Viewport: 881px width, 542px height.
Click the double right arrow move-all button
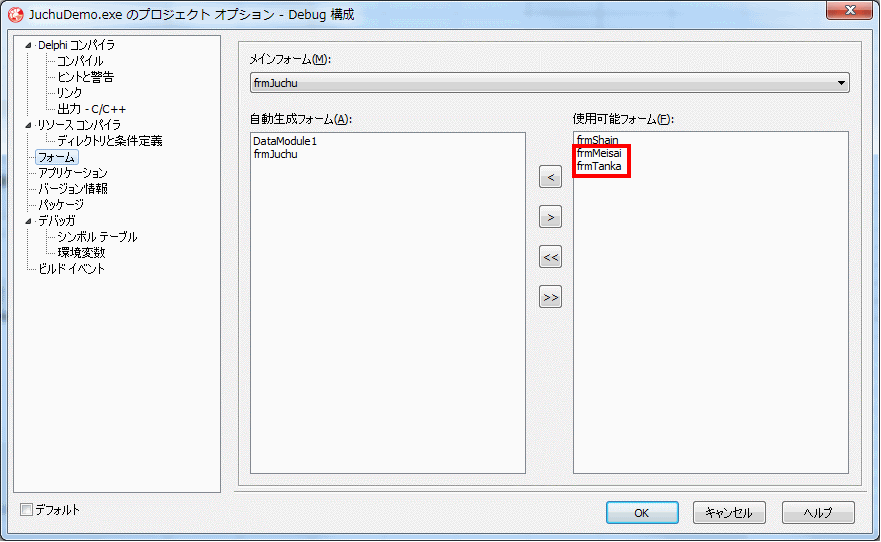coord(550,297)
